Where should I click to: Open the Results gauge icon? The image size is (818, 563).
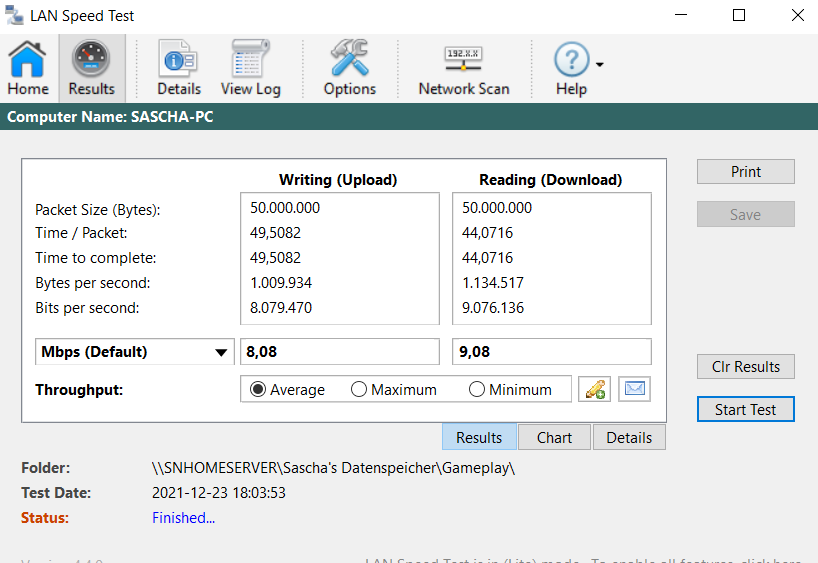point(91,68)
